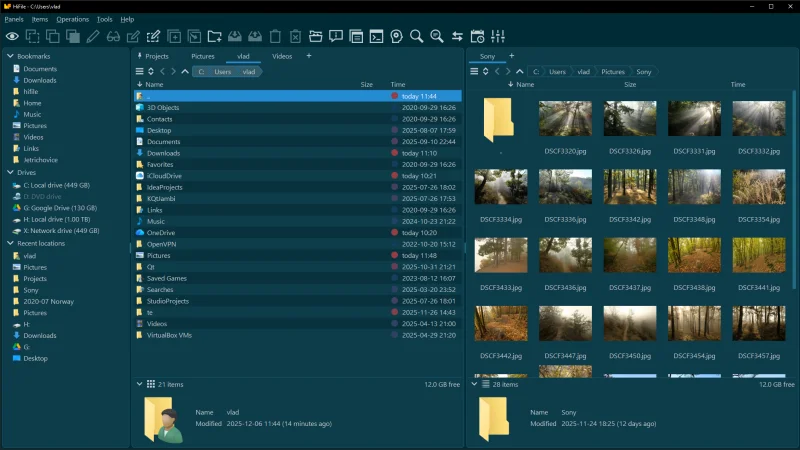Click left panel up-down sort arrows
Screen dimensions: 800x450
click(151, 71)
